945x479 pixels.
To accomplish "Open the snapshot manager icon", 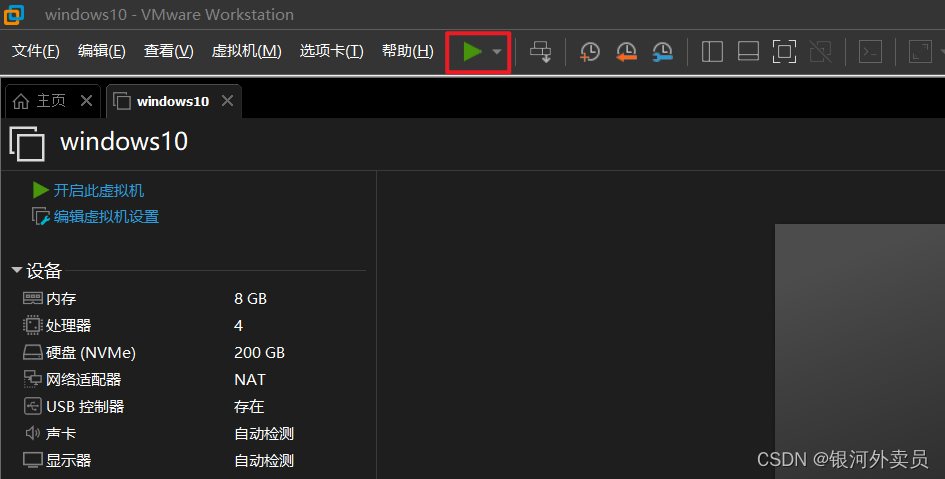I will click(662, 52).
